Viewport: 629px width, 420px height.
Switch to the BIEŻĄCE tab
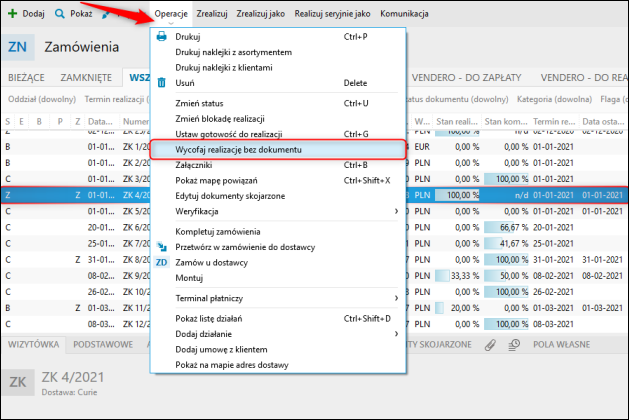click(x=26, y=77)
